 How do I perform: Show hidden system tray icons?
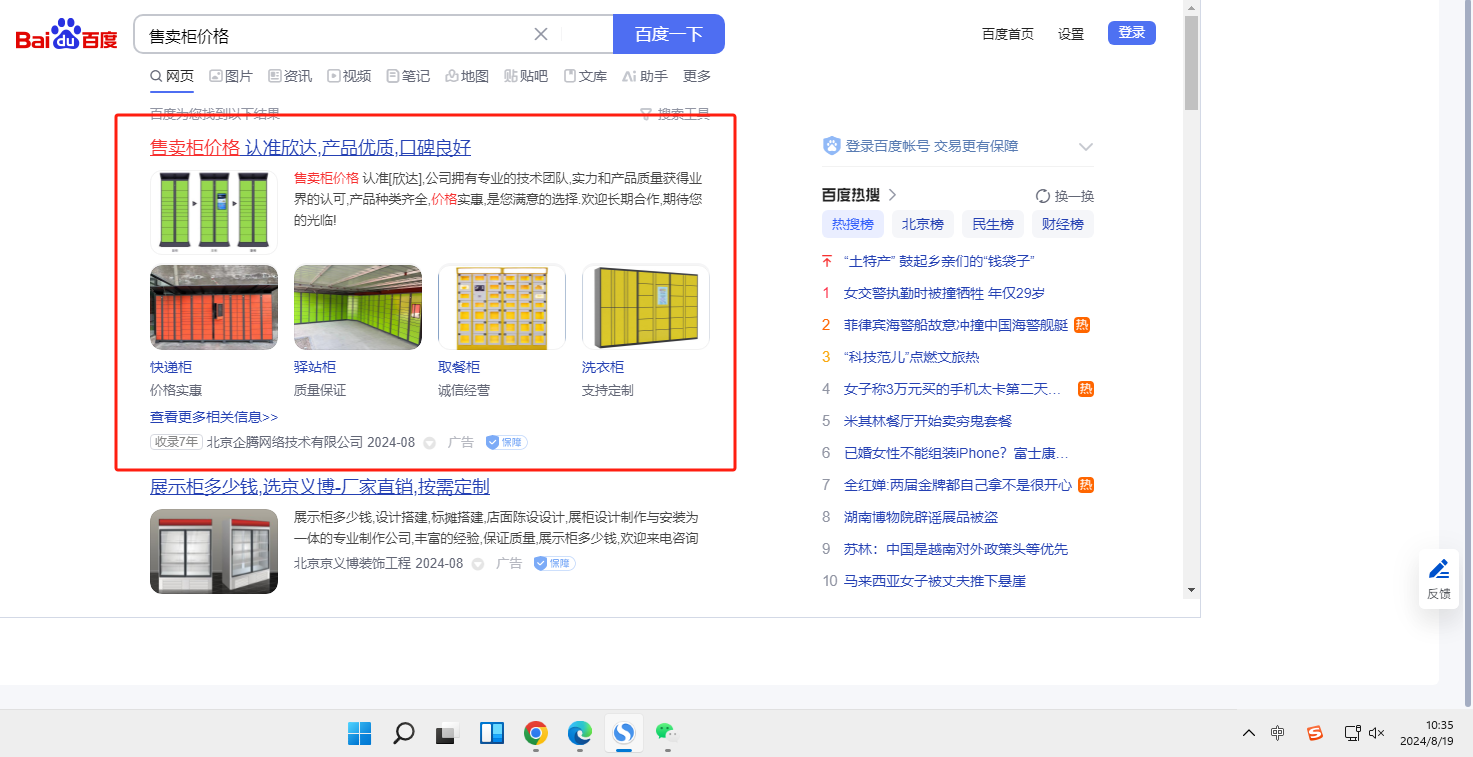point(1248,733)
